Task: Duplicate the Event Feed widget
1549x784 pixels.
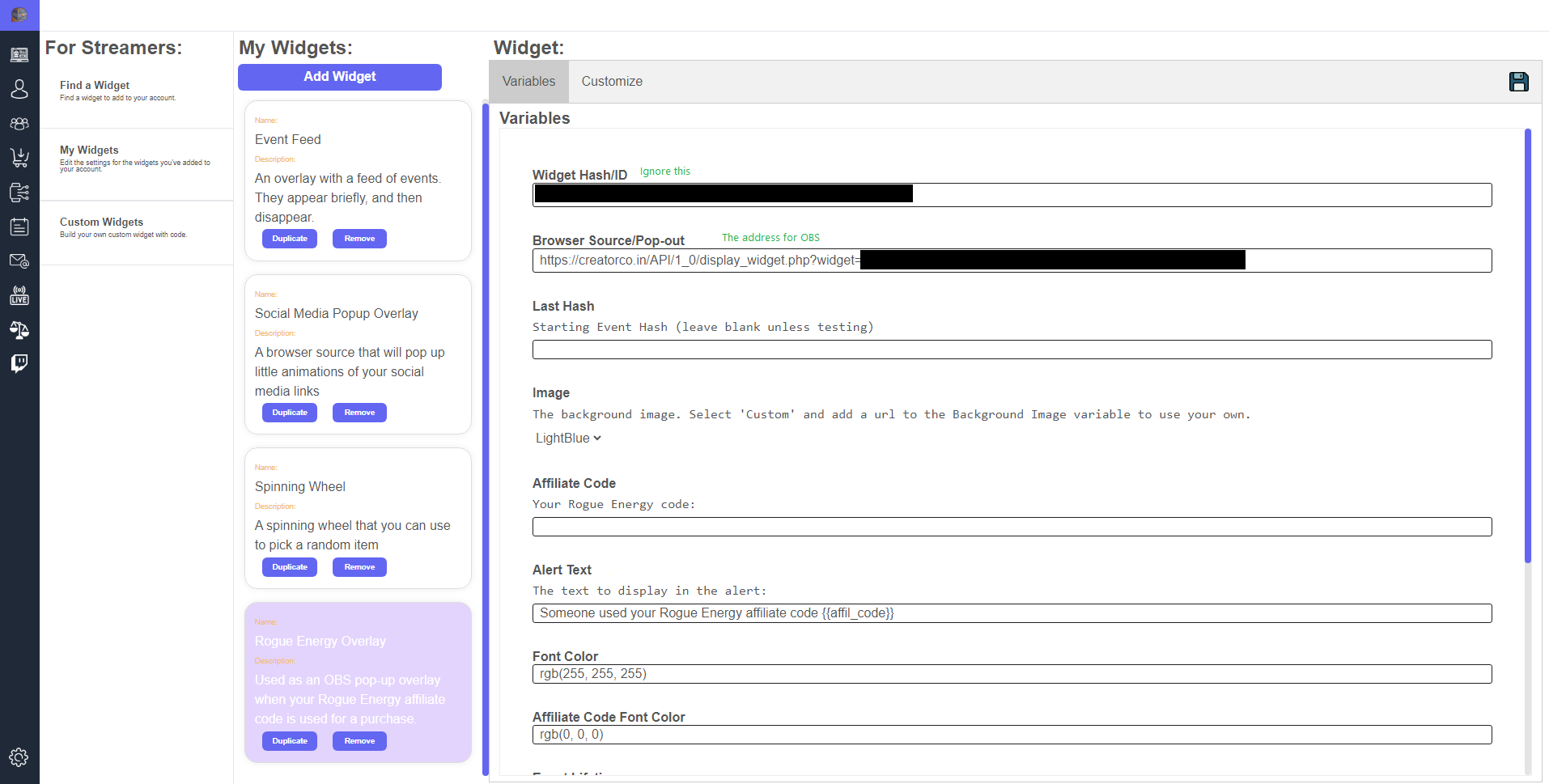Action: [x=290, y=239]
